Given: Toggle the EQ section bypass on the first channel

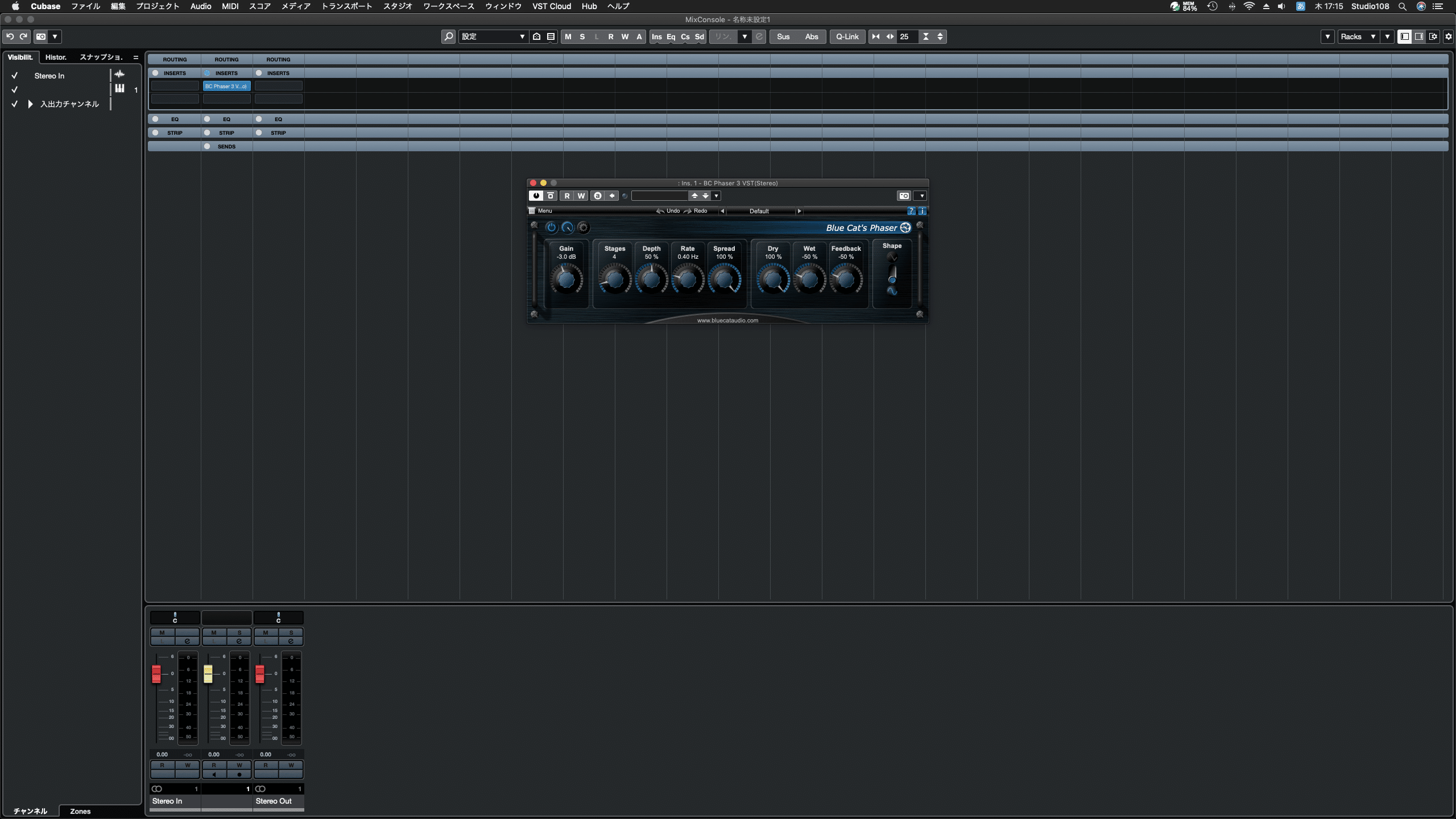Looking at the screenshot, I should coord(155,118).
